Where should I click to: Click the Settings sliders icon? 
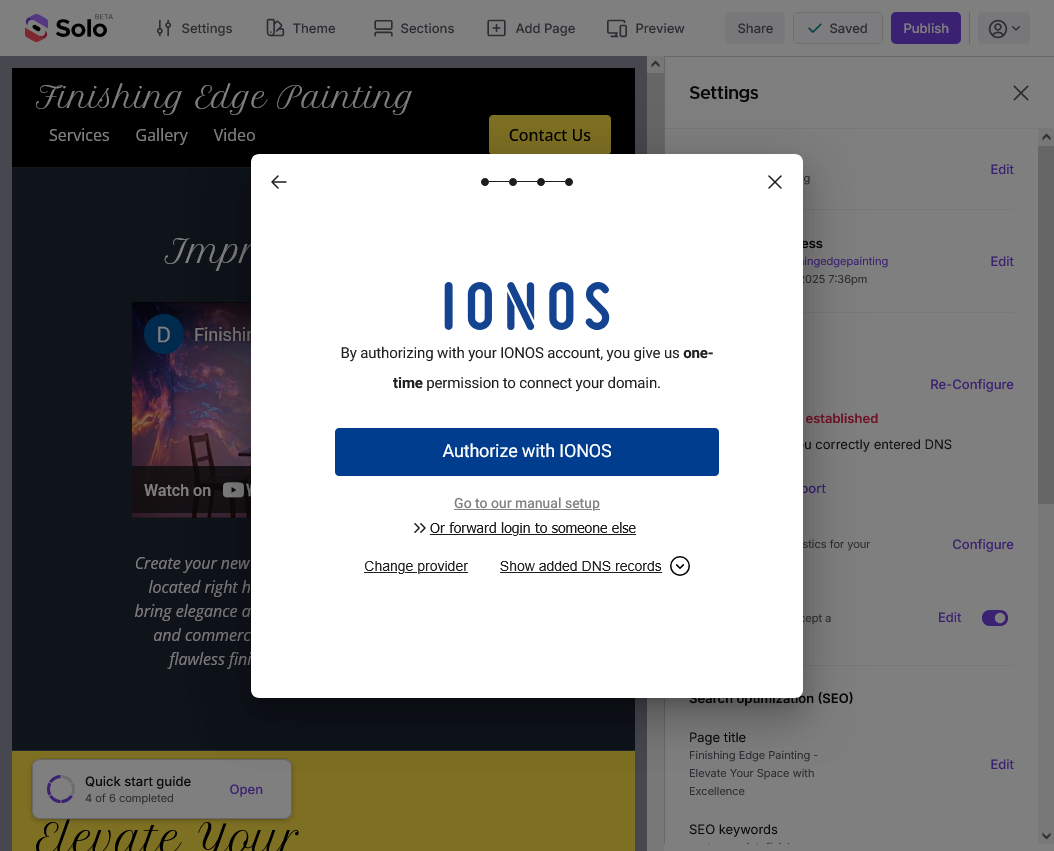coord(163,28)
